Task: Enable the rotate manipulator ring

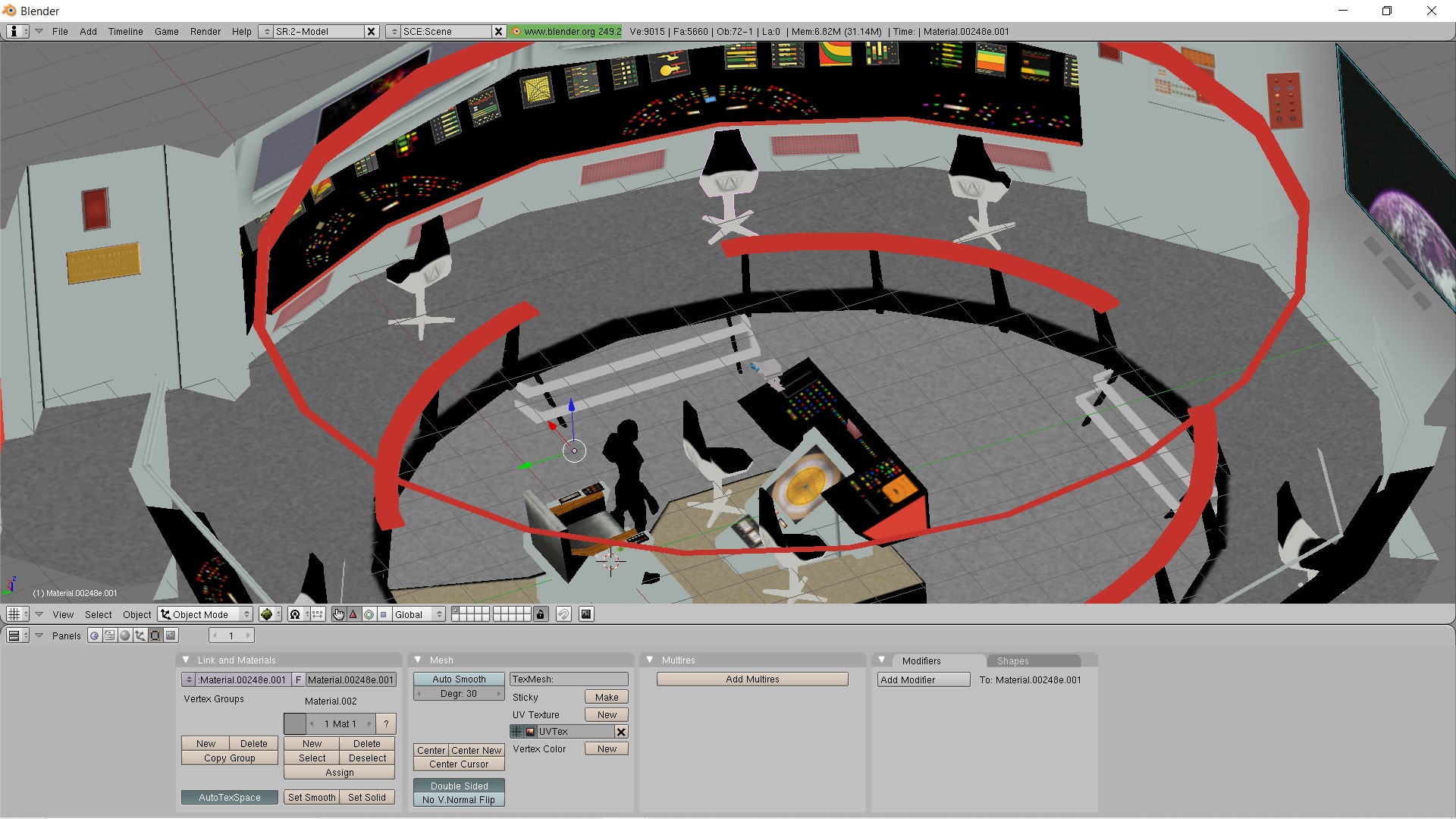Action: 369,614
